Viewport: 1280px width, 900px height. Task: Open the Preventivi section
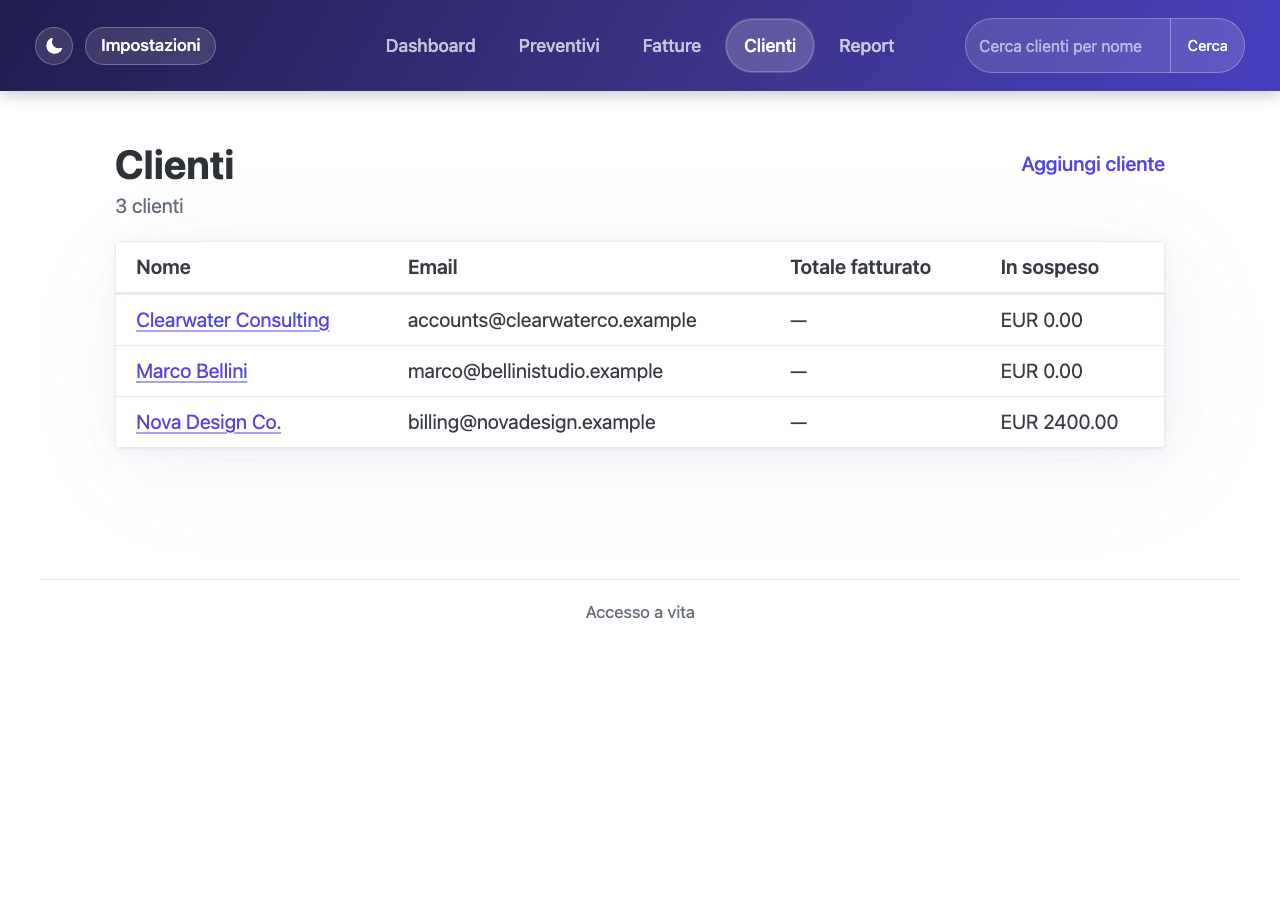[559, 46]
